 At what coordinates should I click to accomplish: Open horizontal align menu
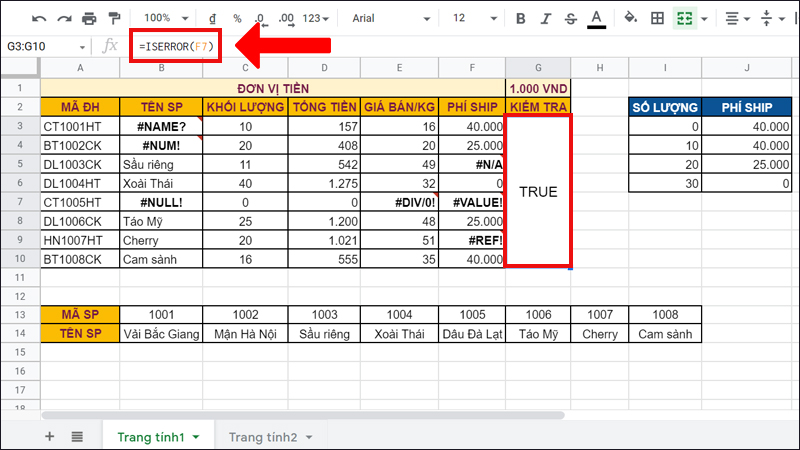[737, 19]
